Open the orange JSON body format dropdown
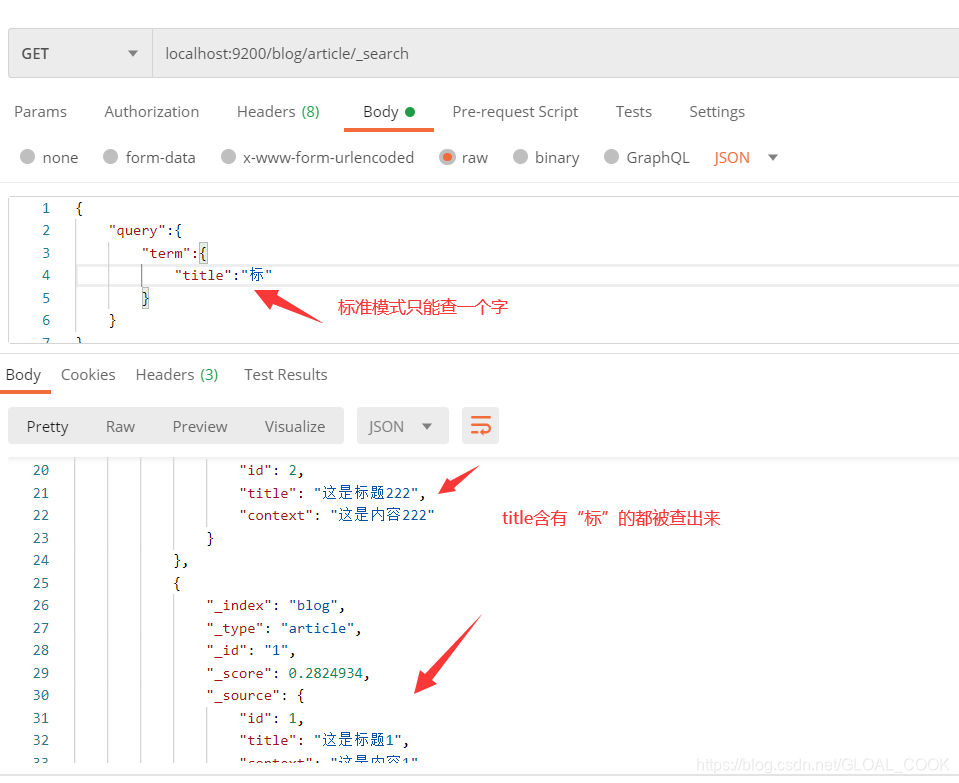The height and width of the screenshot is (783, 959). click(746, 157)
